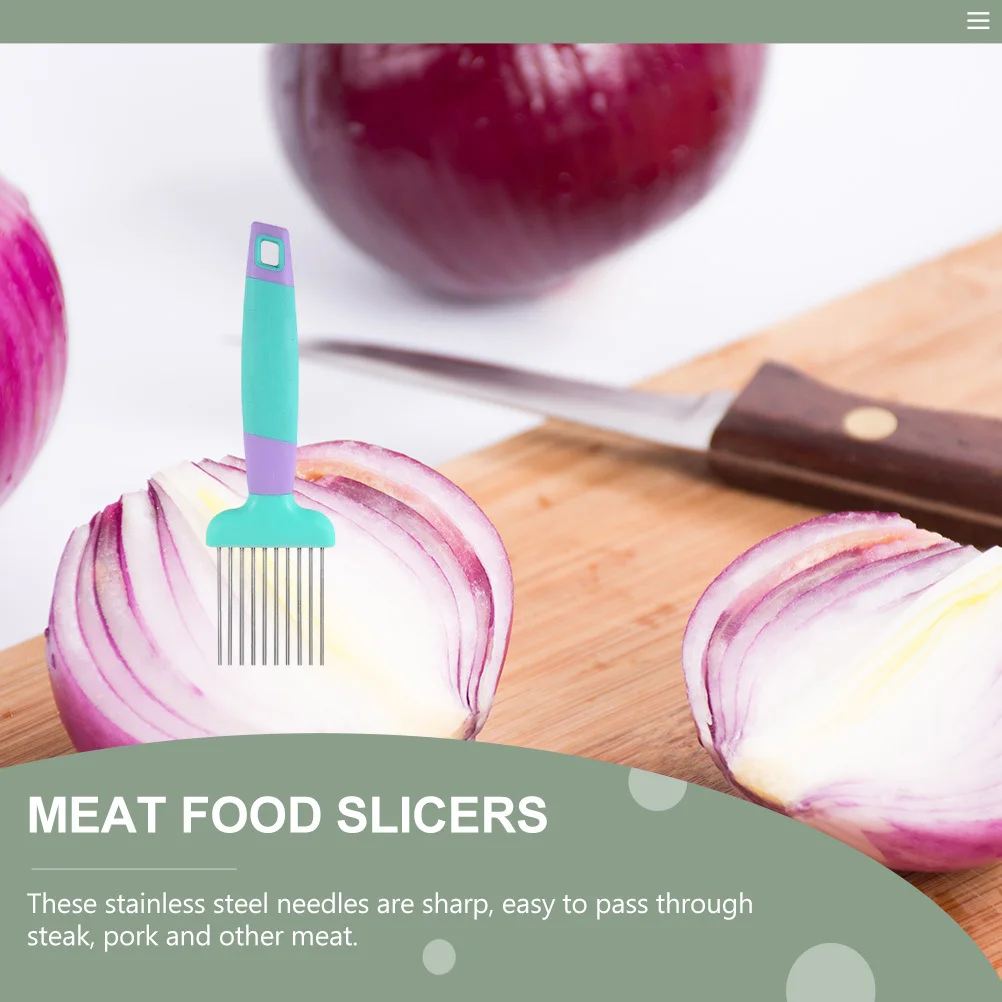The height and width of the screenshot is (1002, 1002).
Task: Click the thin divider line under heading
Action: click(x=134, y=869)
